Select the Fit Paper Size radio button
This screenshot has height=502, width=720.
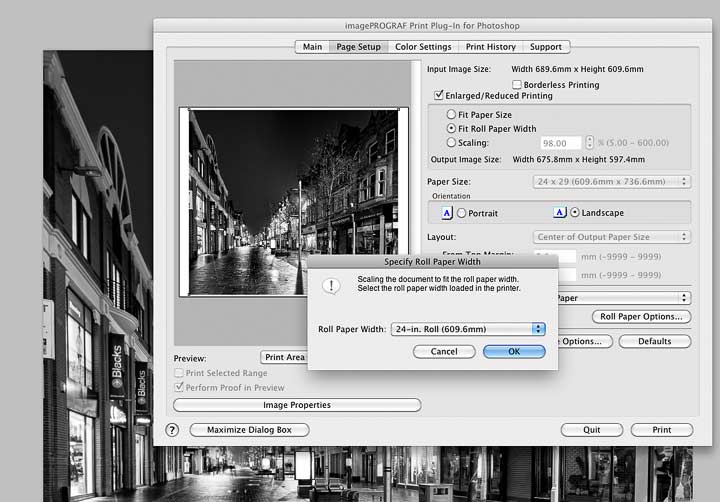click(x=451, y=114)
